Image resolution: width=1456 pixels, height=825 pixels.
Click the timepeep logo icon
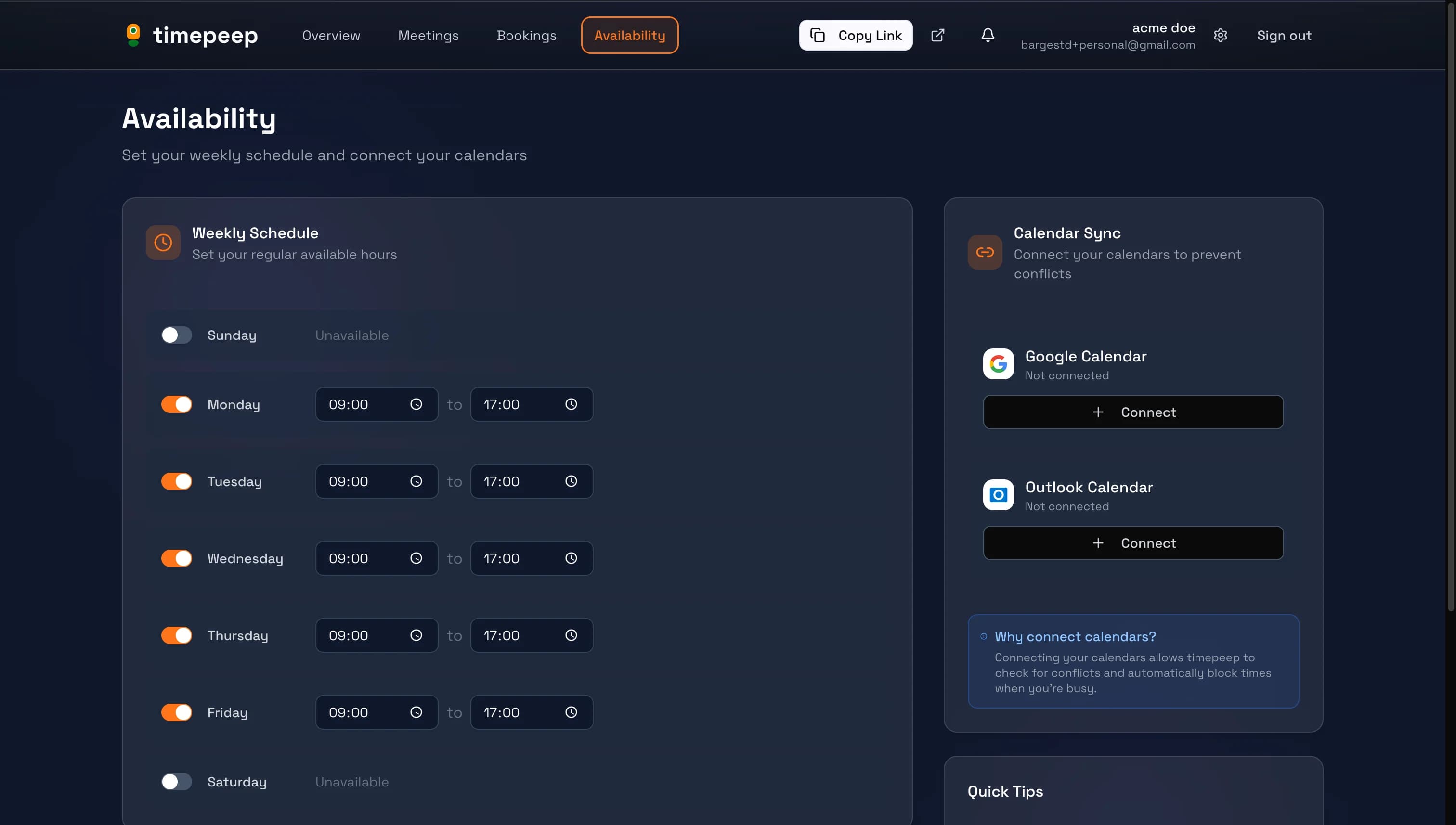pos(133,35)
